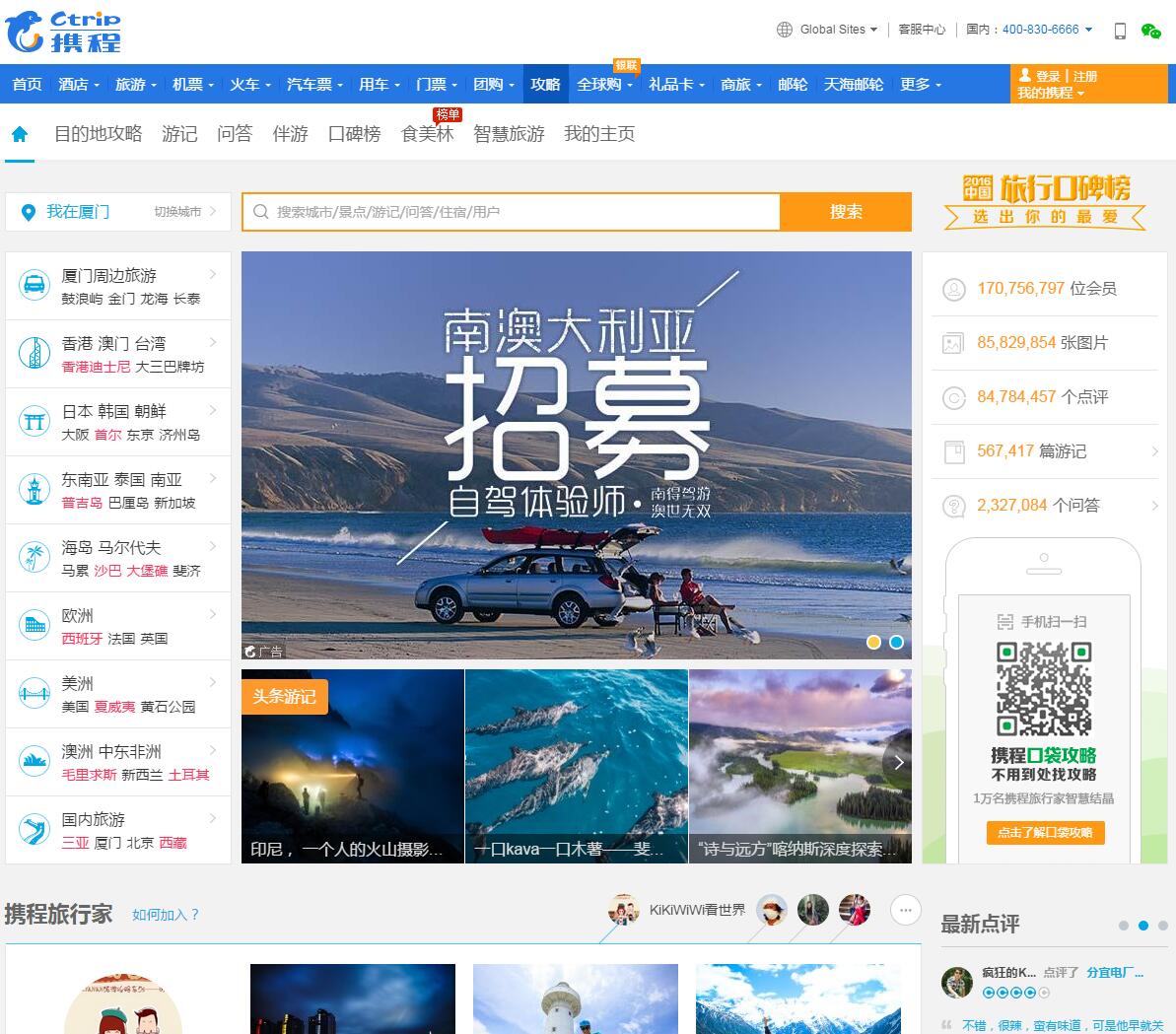Viewport: 1176px width, 1034px height.
Task: Switch to the 问答 tab
Action: tap(235, 133)
